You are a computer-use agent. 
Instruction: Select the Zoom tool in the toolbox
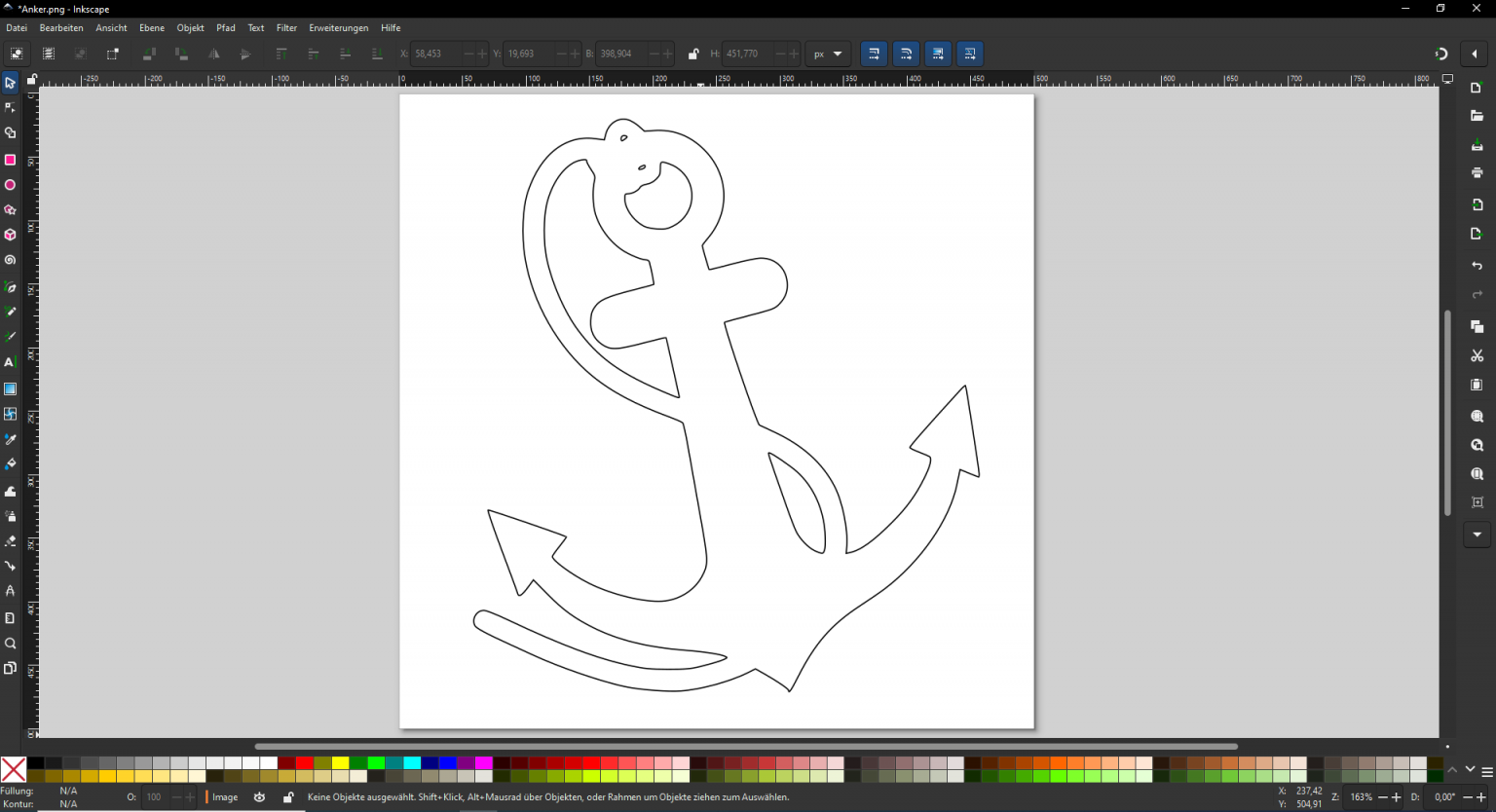point(10,644)
